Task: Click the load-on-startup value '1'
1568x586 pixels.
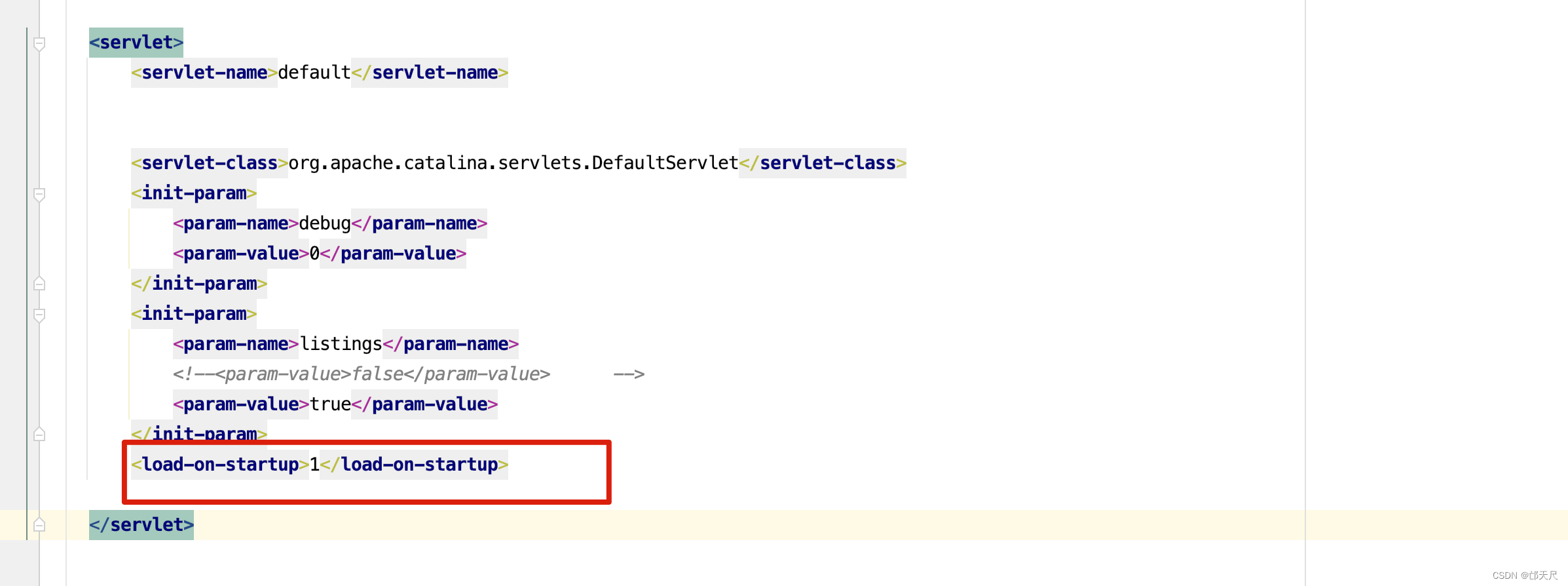Action: point(314,465)
